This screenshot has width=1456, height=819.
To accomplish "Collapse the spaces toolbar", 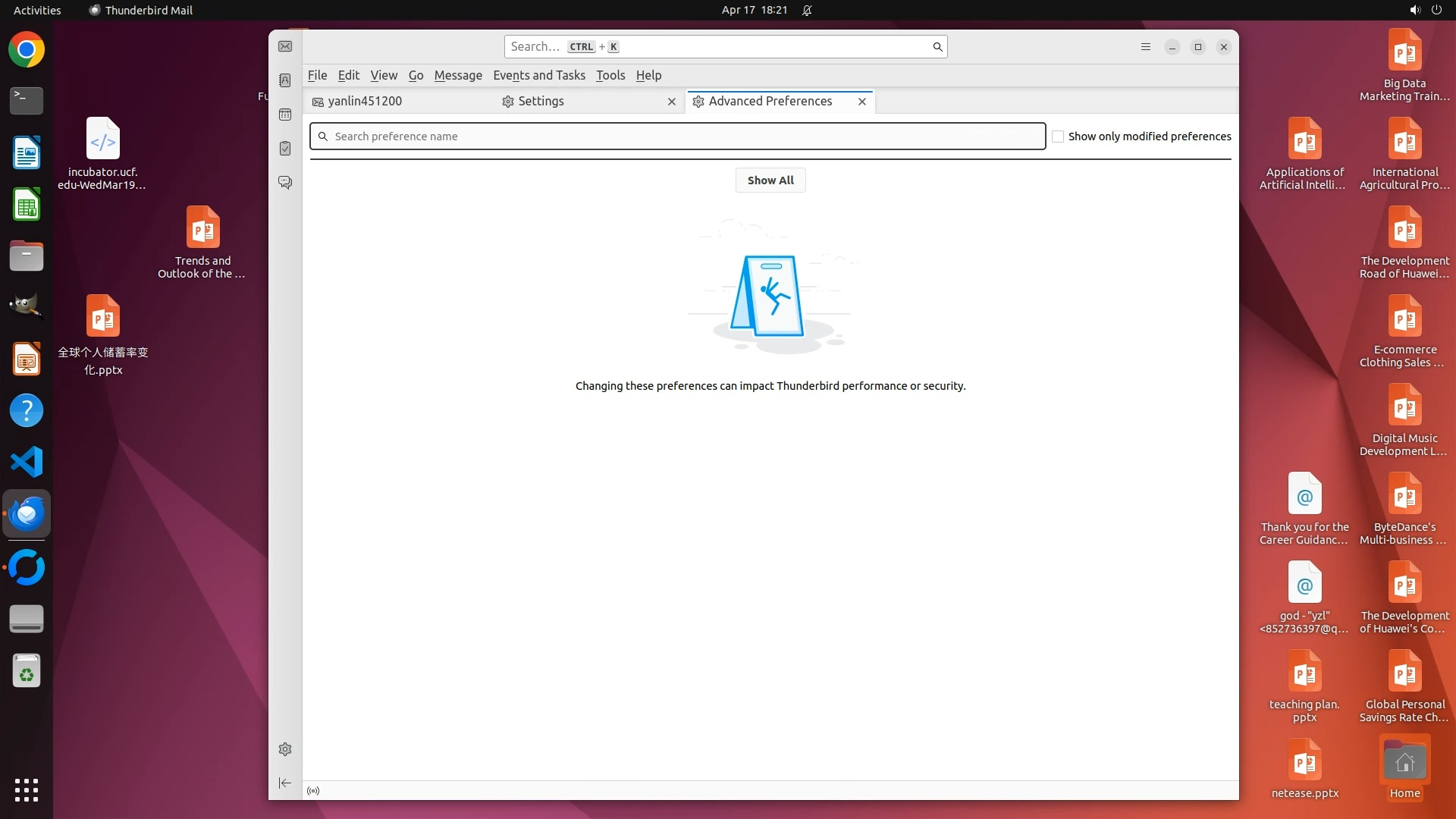I will pos(285,783).
